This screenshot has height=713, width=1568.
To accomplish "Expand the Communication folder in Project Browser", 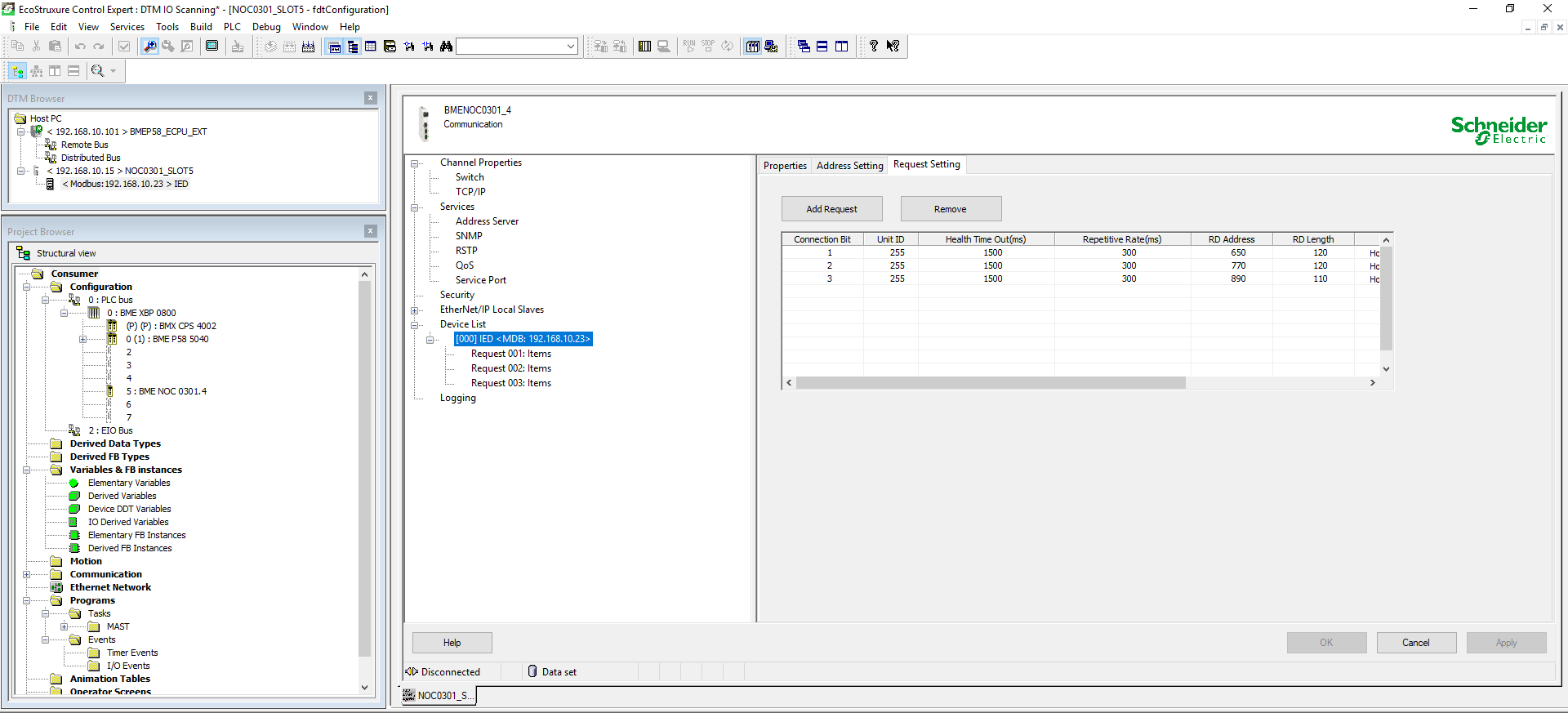I will pyautogui.click(x=26, y=574).
